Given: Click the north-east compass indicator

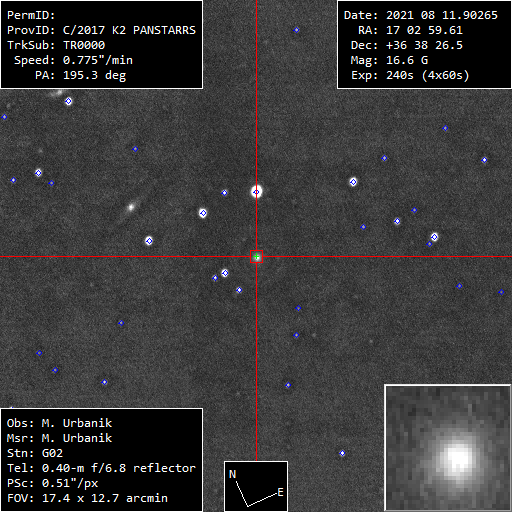Looking at the screenshot, I should tap(256, 486).
